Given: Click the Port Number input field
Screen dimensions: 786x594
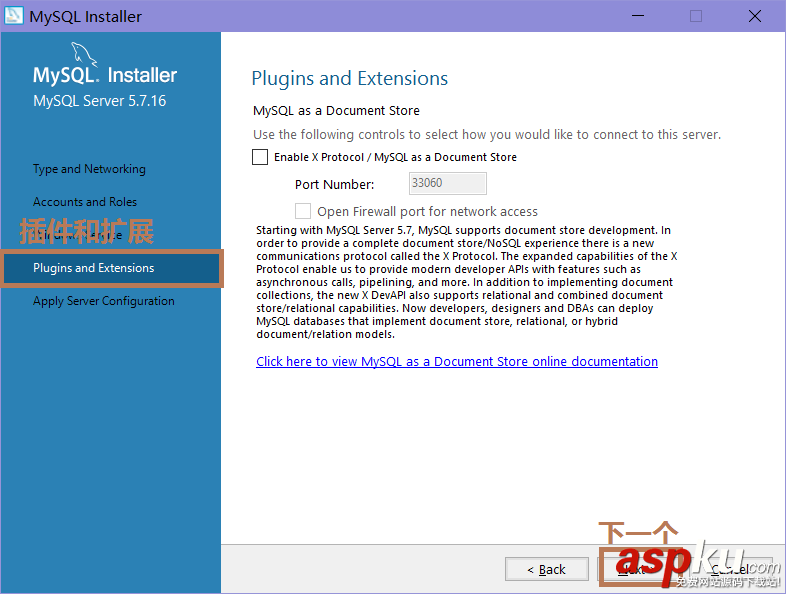Looking at the screenshot, I should [448, 183].
